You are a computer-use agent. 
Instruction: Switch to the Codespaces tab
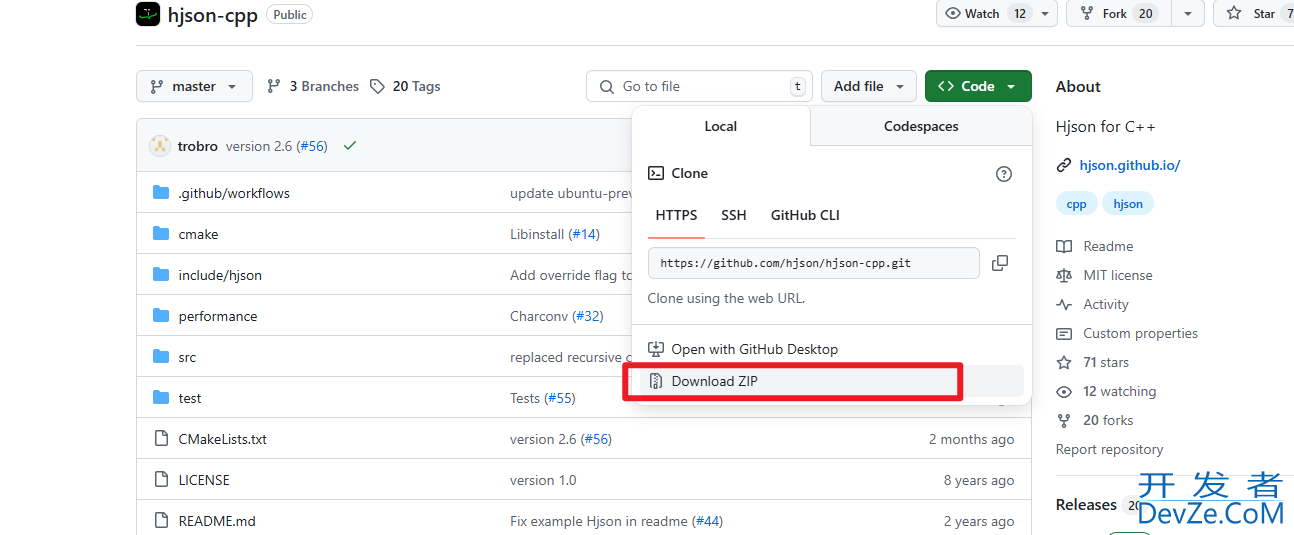click(921, 126)
